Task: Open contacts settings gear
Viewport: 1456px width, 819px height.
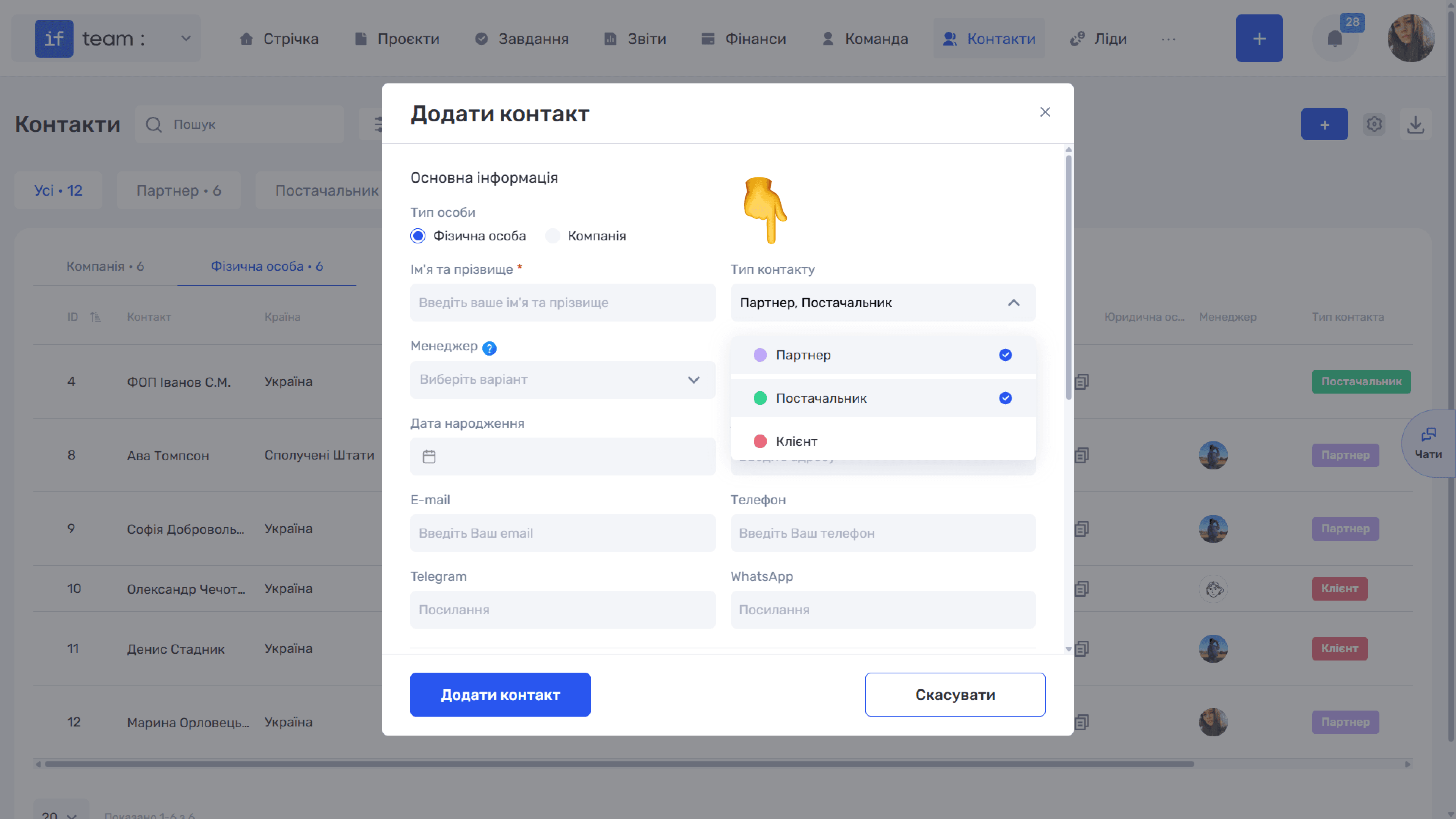Action: click(1374, 124)
